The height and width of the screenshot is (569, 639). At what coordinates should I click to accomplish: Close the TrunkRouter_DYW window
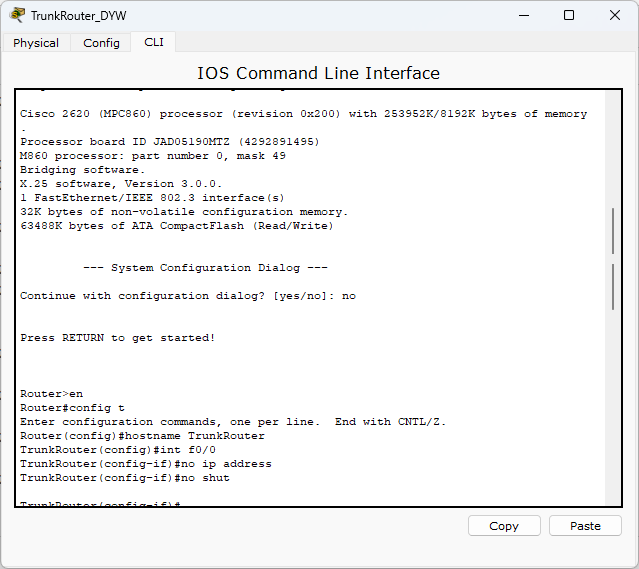pyautogui.click(x=615, y=15)
